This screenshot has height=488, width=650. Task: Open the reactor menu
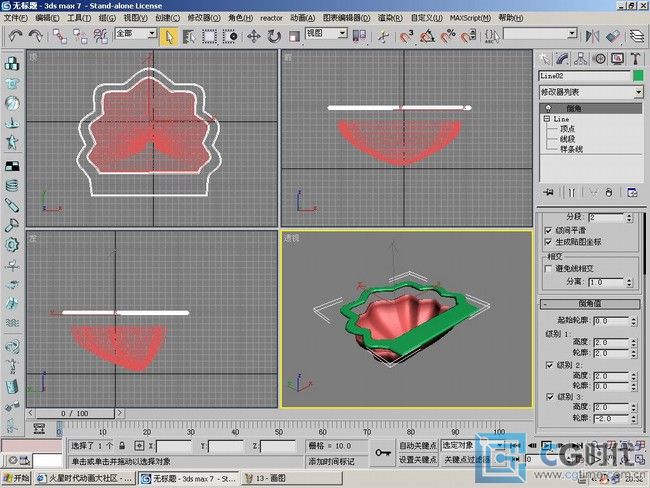pos(271,18)
